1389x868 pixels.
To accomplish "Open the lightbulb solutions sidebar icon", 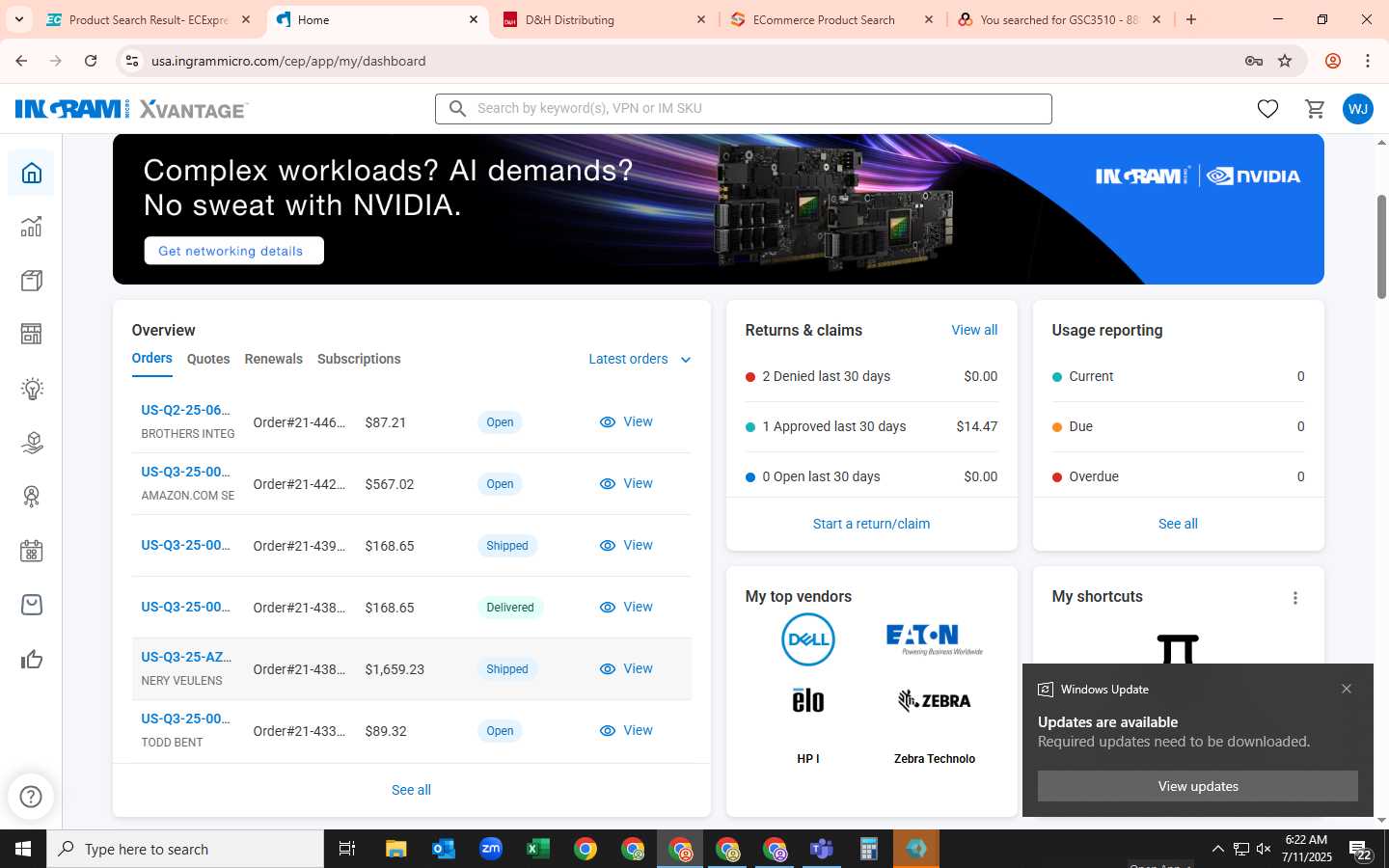I will click(x=32, y=389).
